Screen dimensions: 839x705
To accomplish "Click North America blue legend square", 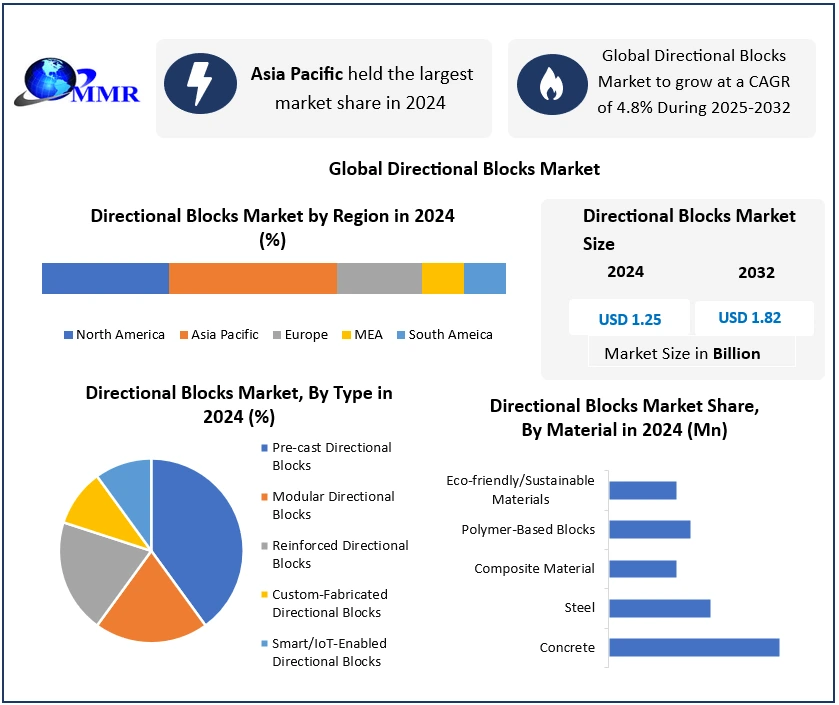I will (x=68, y=335).
